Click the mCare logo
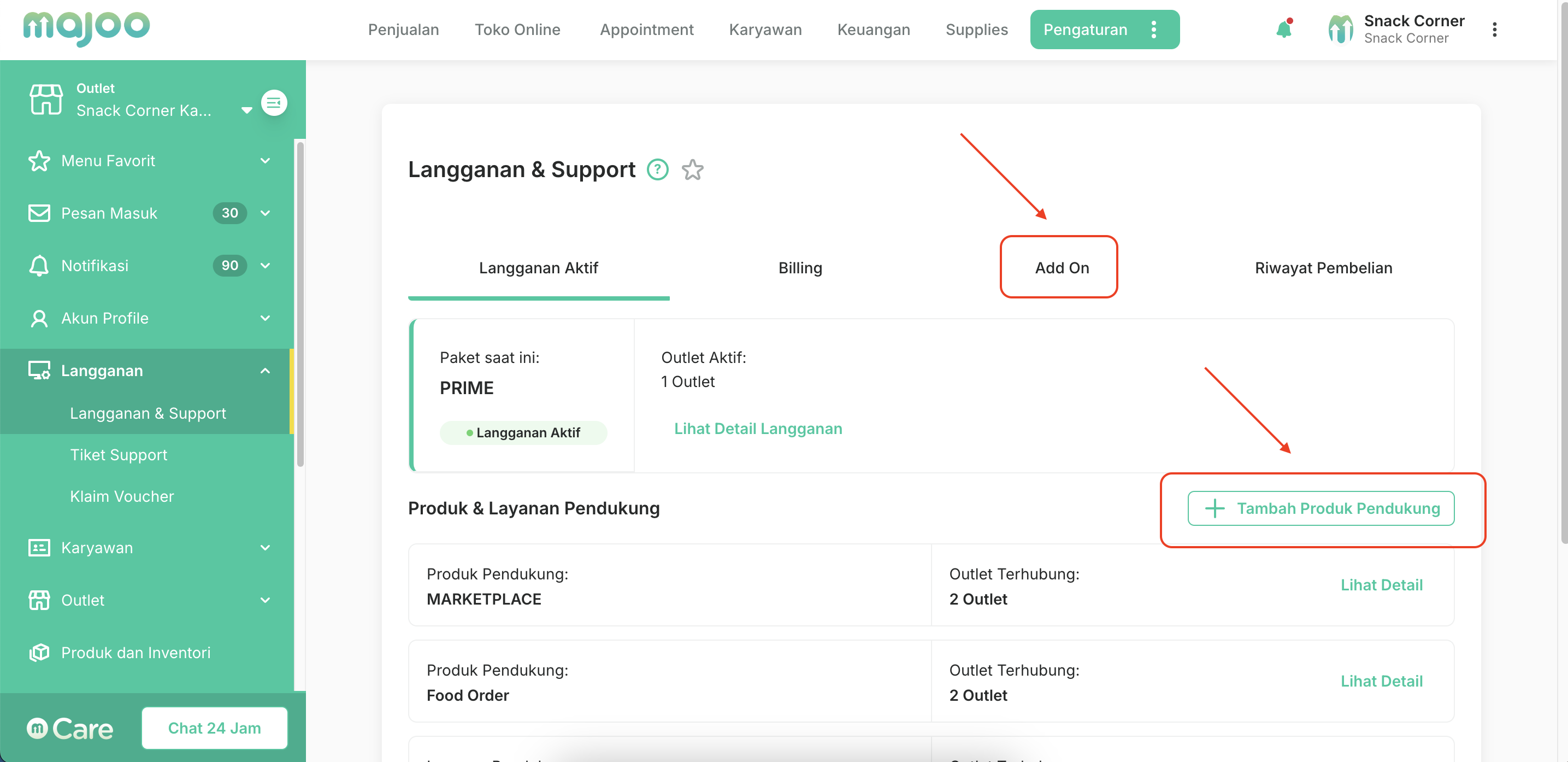 pos(70,729)
